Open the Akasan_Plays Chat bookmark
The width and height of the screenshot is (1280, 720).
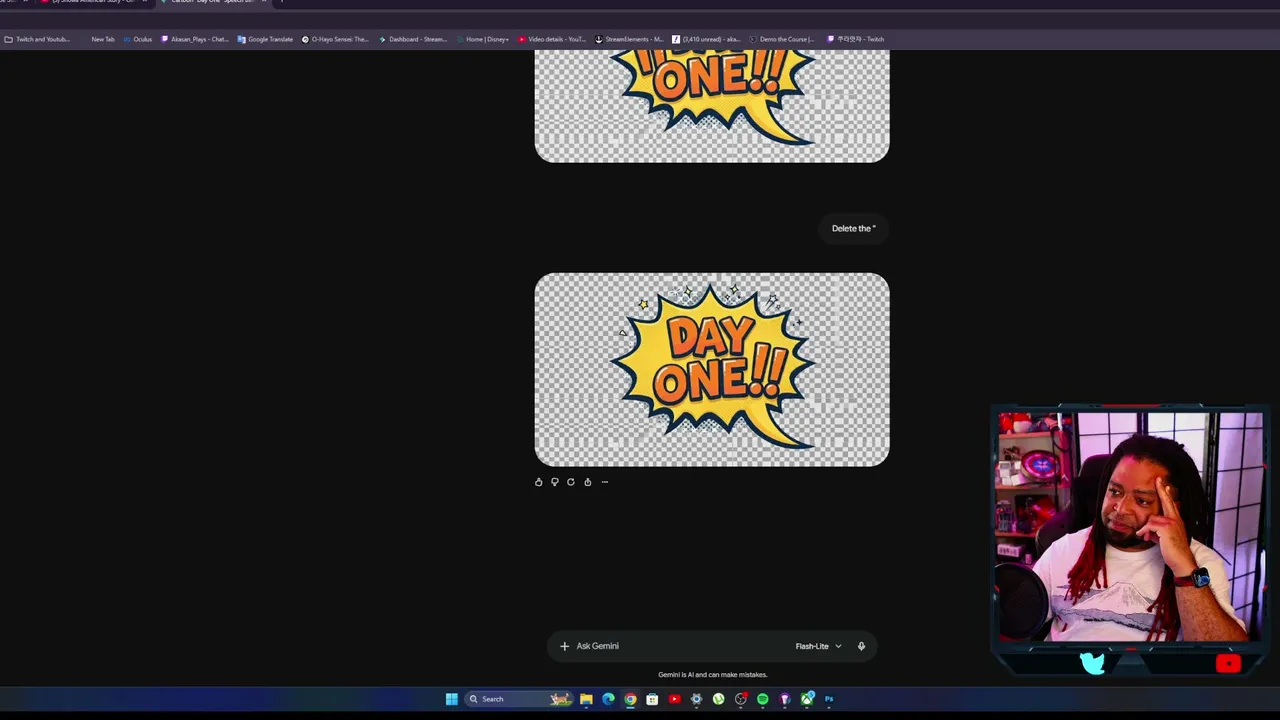click(x=195, y=39)
